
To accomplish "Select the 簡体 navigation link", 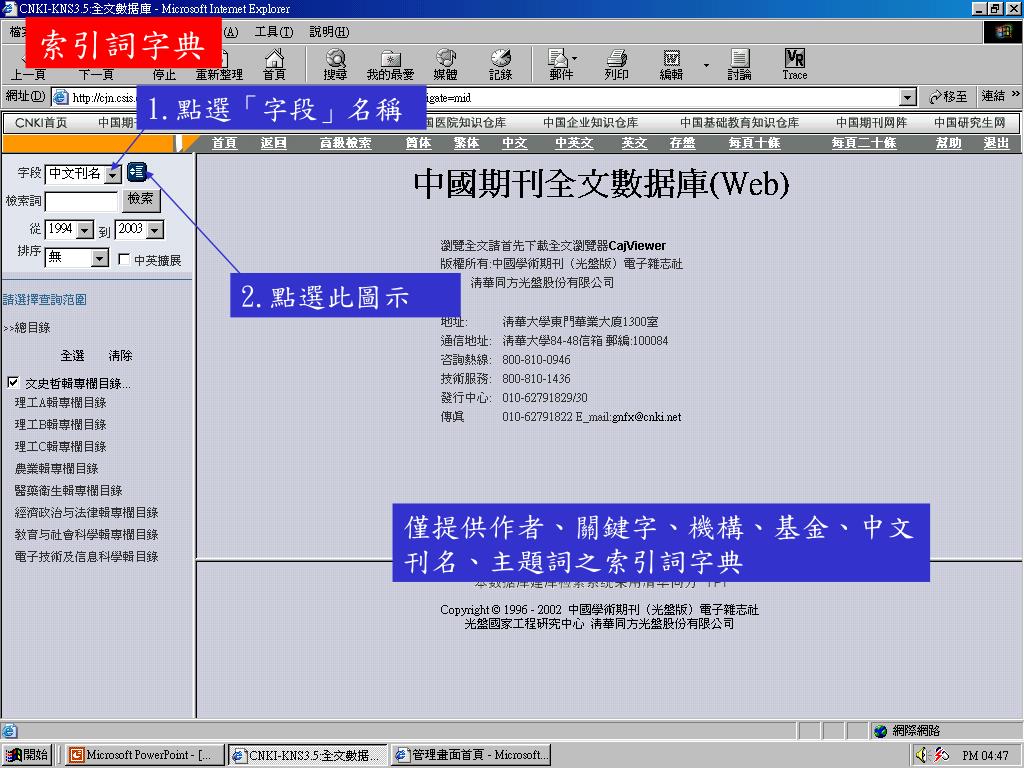I will coord(418,143).
